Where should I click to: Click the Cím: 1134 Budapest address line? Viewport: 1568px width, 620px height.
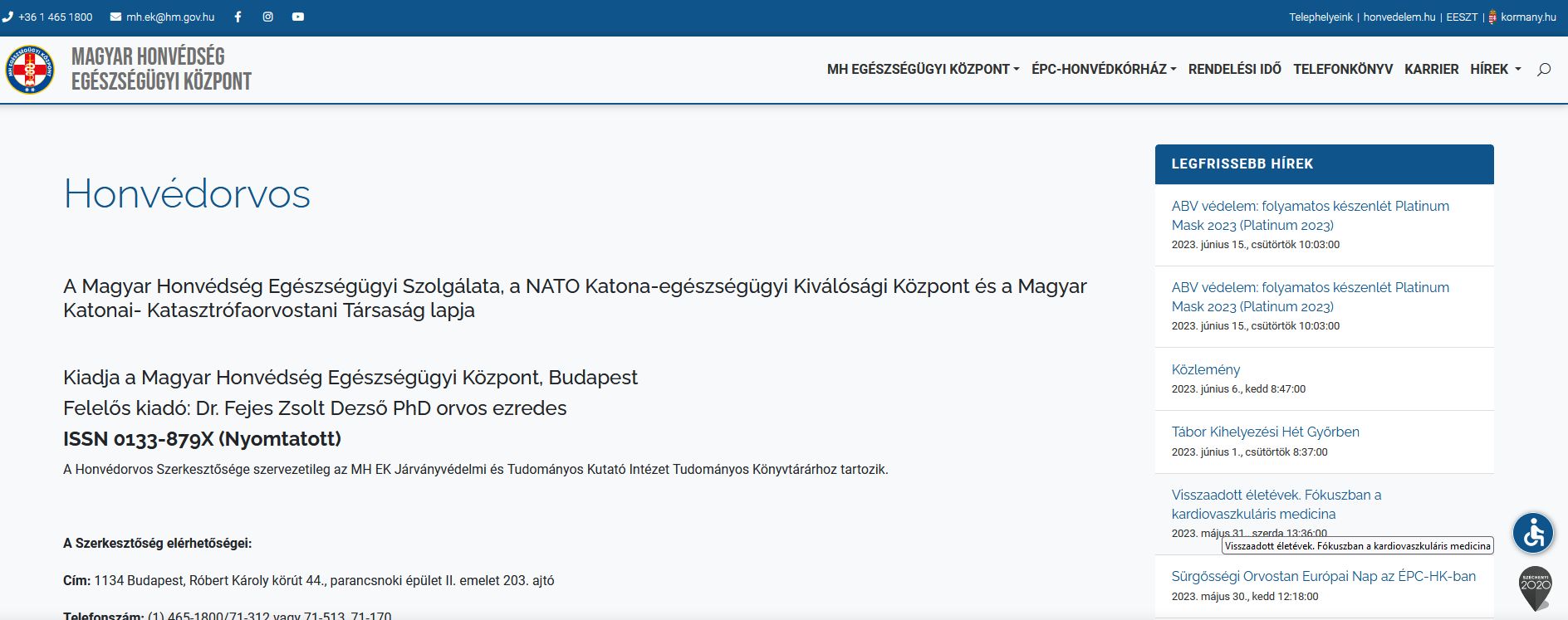click(309, 581)
